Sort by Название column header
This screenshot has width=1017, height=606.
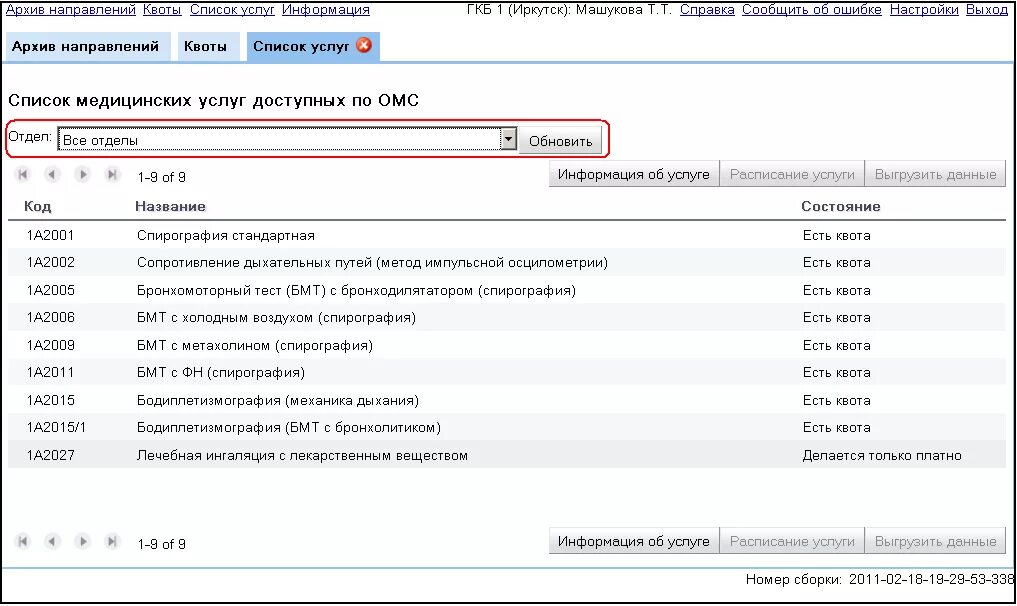[171, 206]
